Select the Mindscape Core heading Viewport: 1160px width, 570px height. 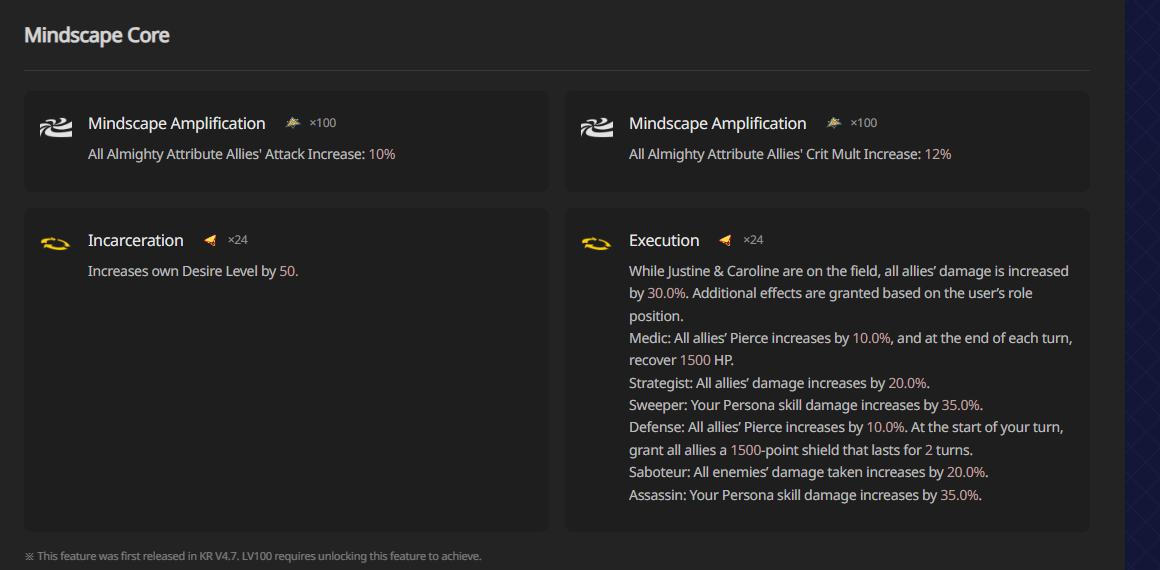[x=97, y=35]
